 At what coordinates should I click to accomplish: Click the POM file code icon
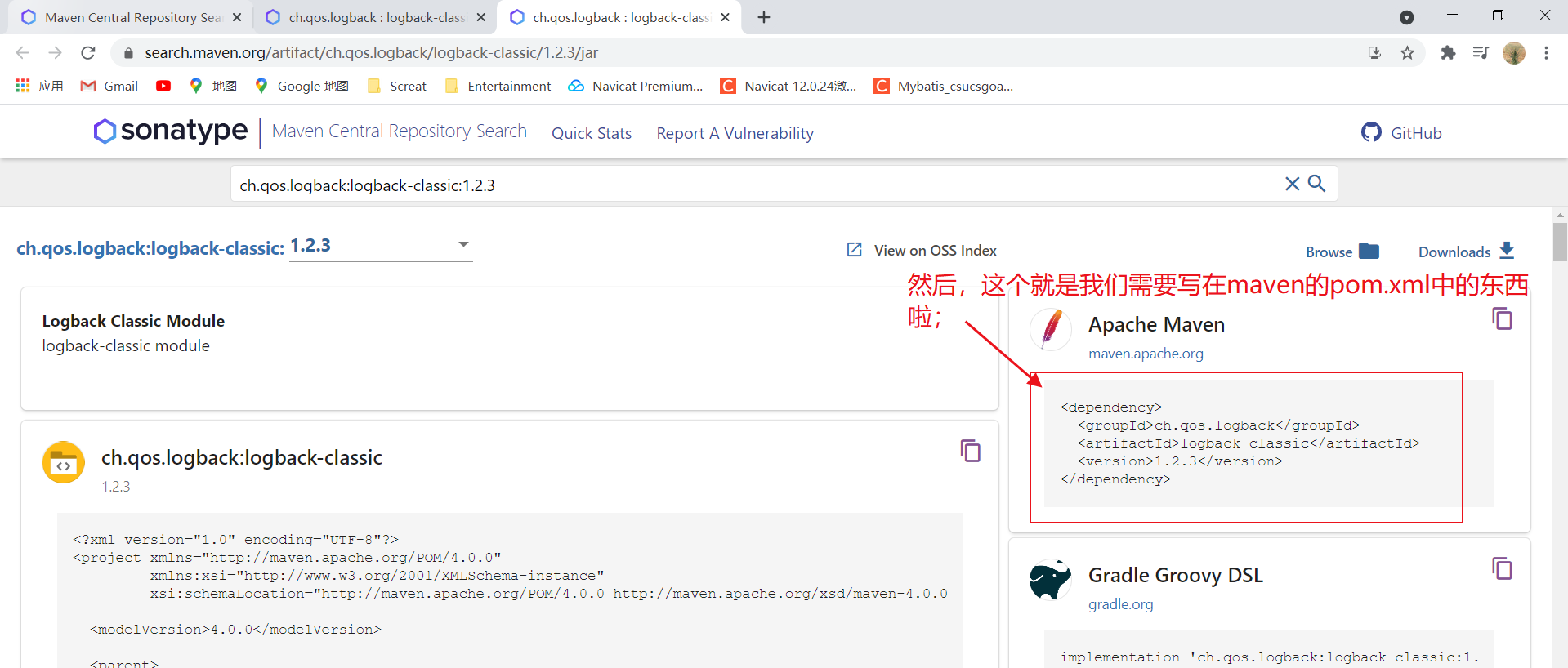pos(63,463)
